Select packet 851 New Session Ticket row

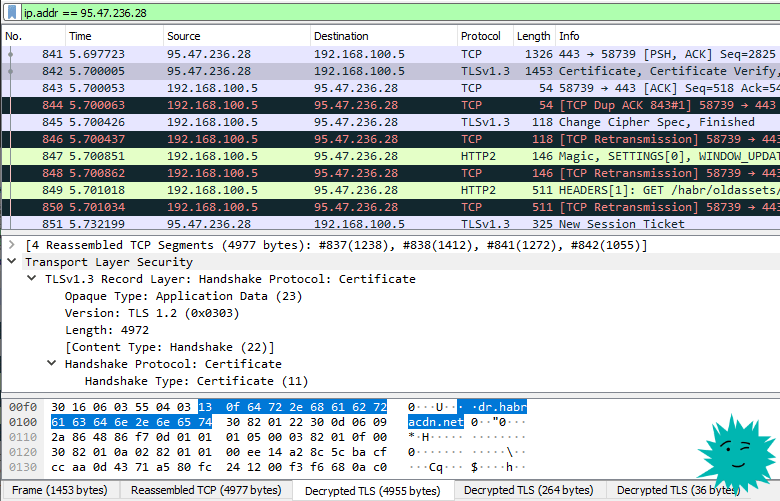point(391,224)
